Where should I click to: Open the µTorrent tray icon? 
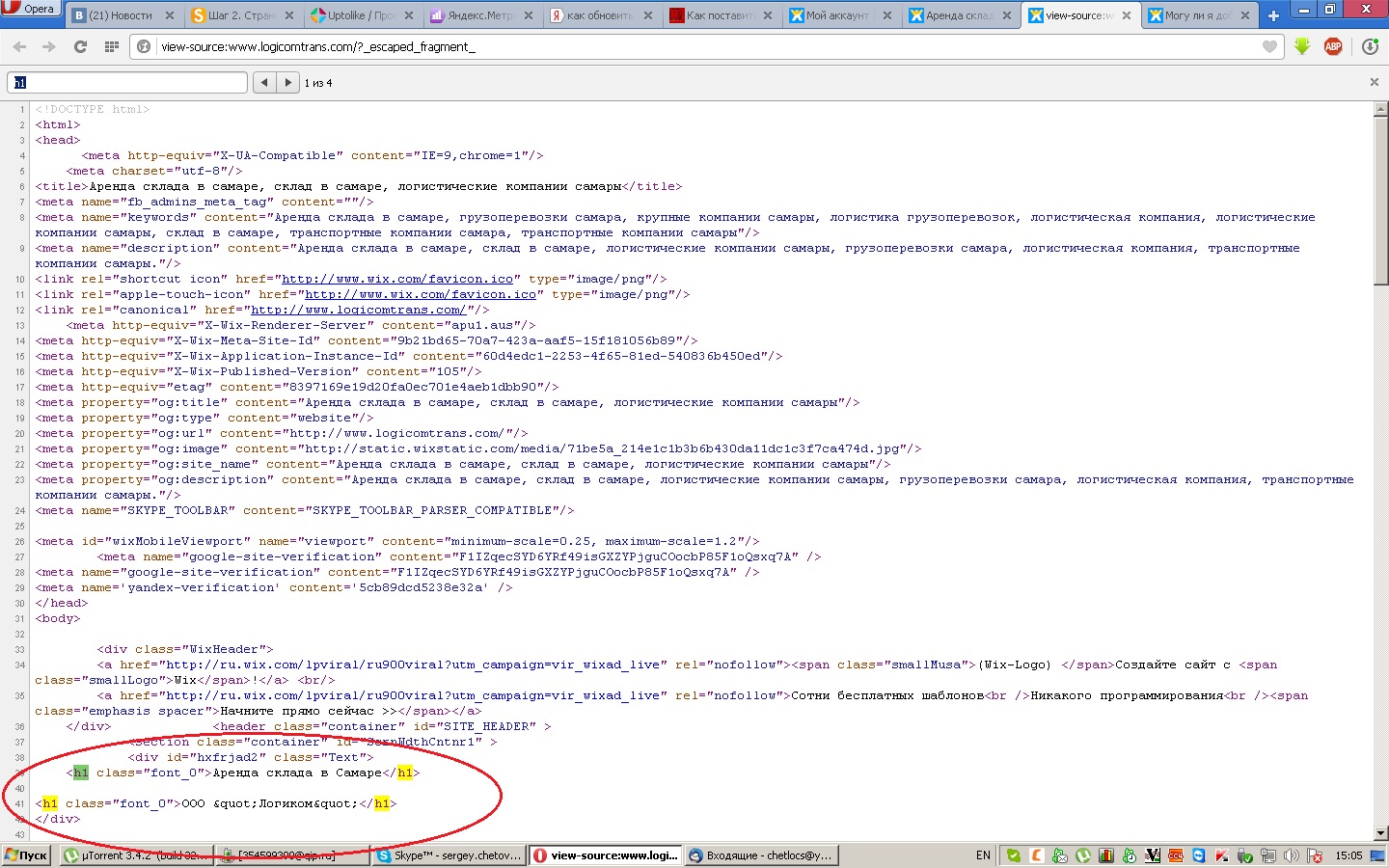(x=1083, y=854)
